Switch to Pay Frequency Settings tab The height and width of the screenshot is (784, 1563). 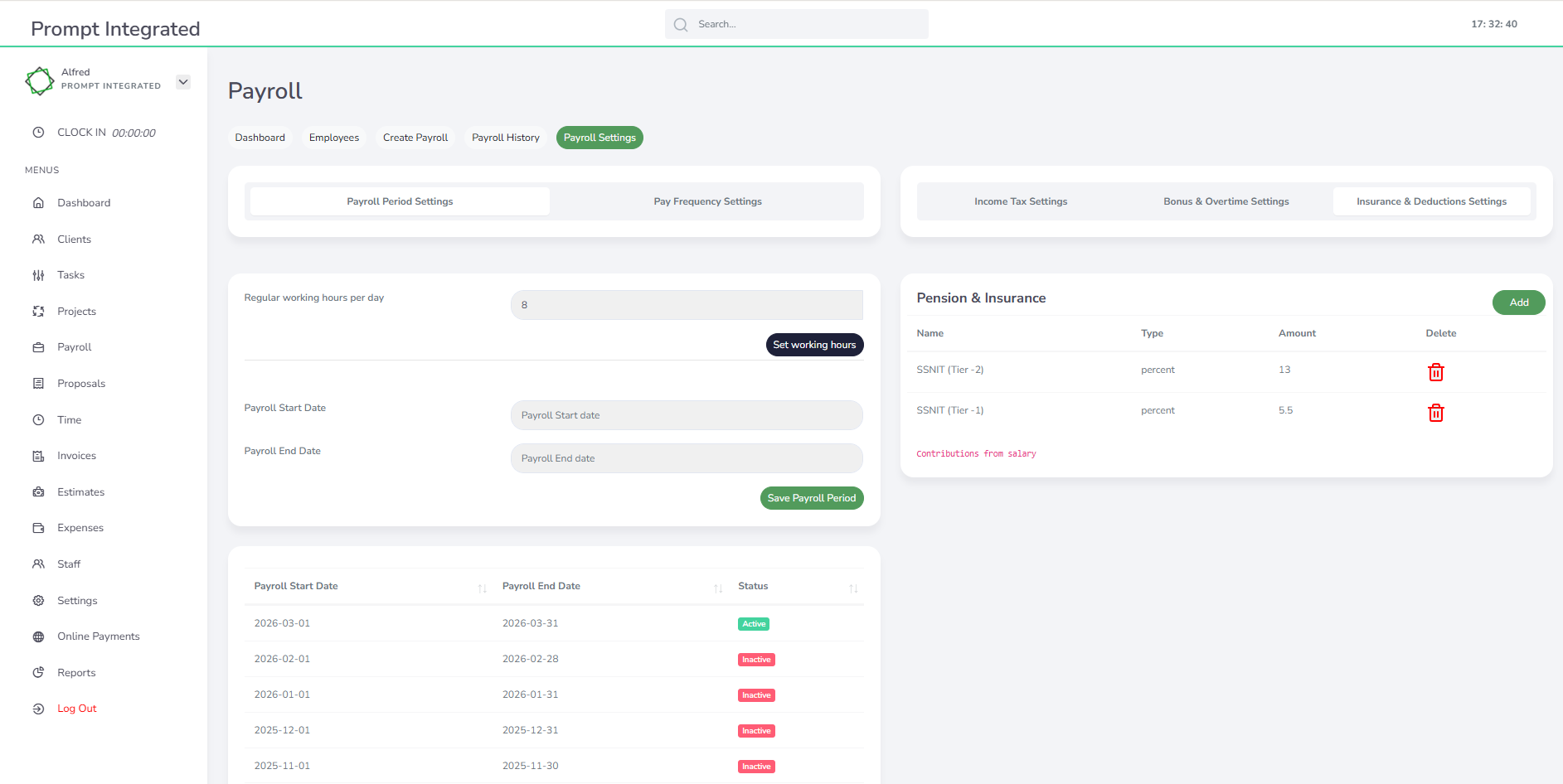point(707,201)
